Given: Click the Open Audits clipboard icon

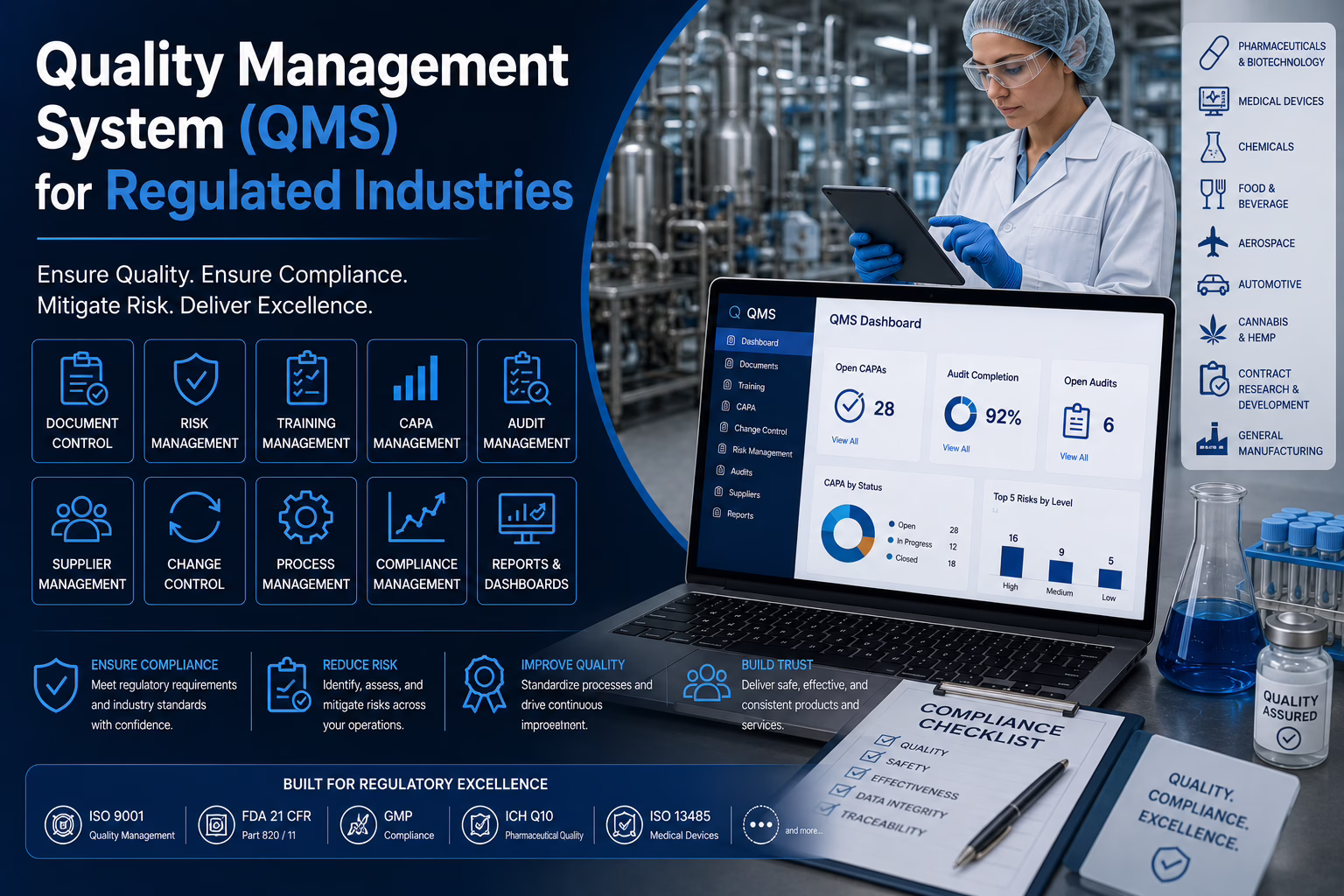Looking at the screenshot, I should tap(1076, 422).
